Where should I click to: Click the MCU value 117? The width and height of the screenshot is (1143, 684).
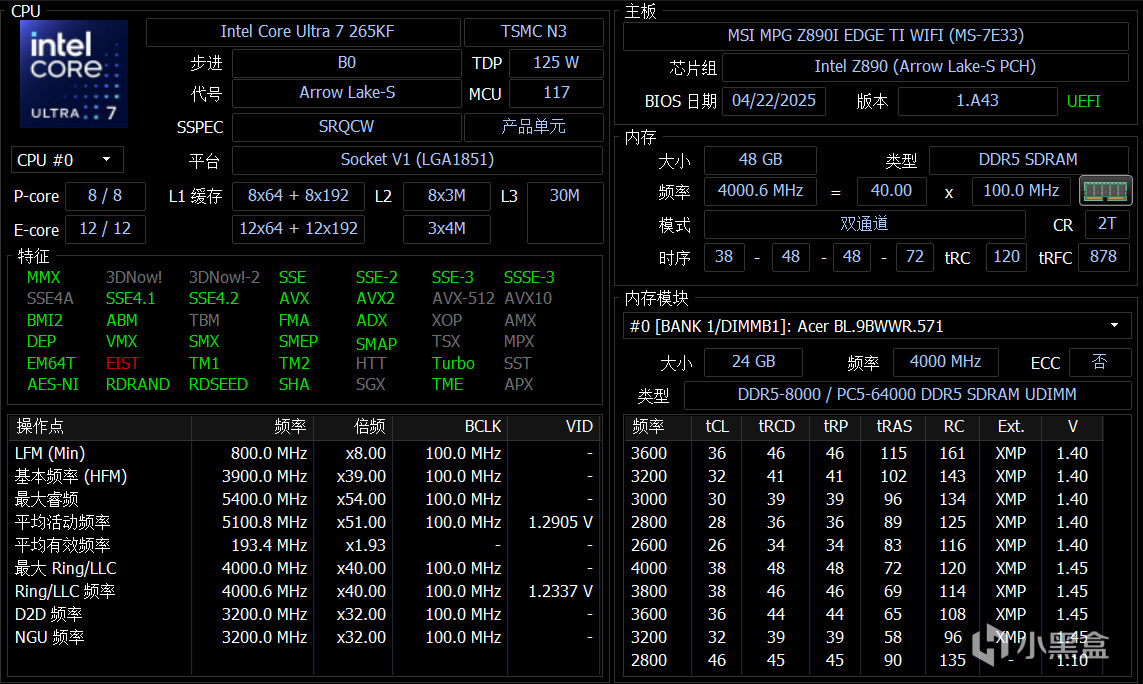coord(555,93)
